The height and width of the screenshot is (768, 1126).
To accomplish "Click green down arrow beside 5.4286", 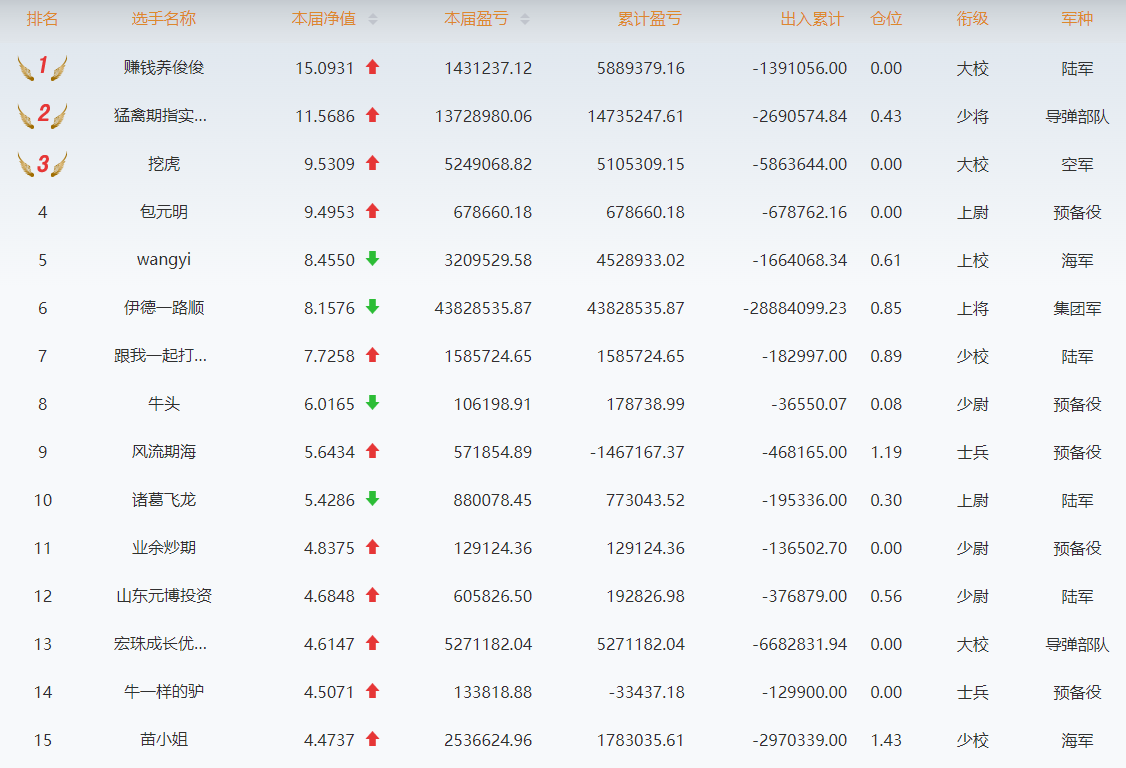I will (372, 499).
